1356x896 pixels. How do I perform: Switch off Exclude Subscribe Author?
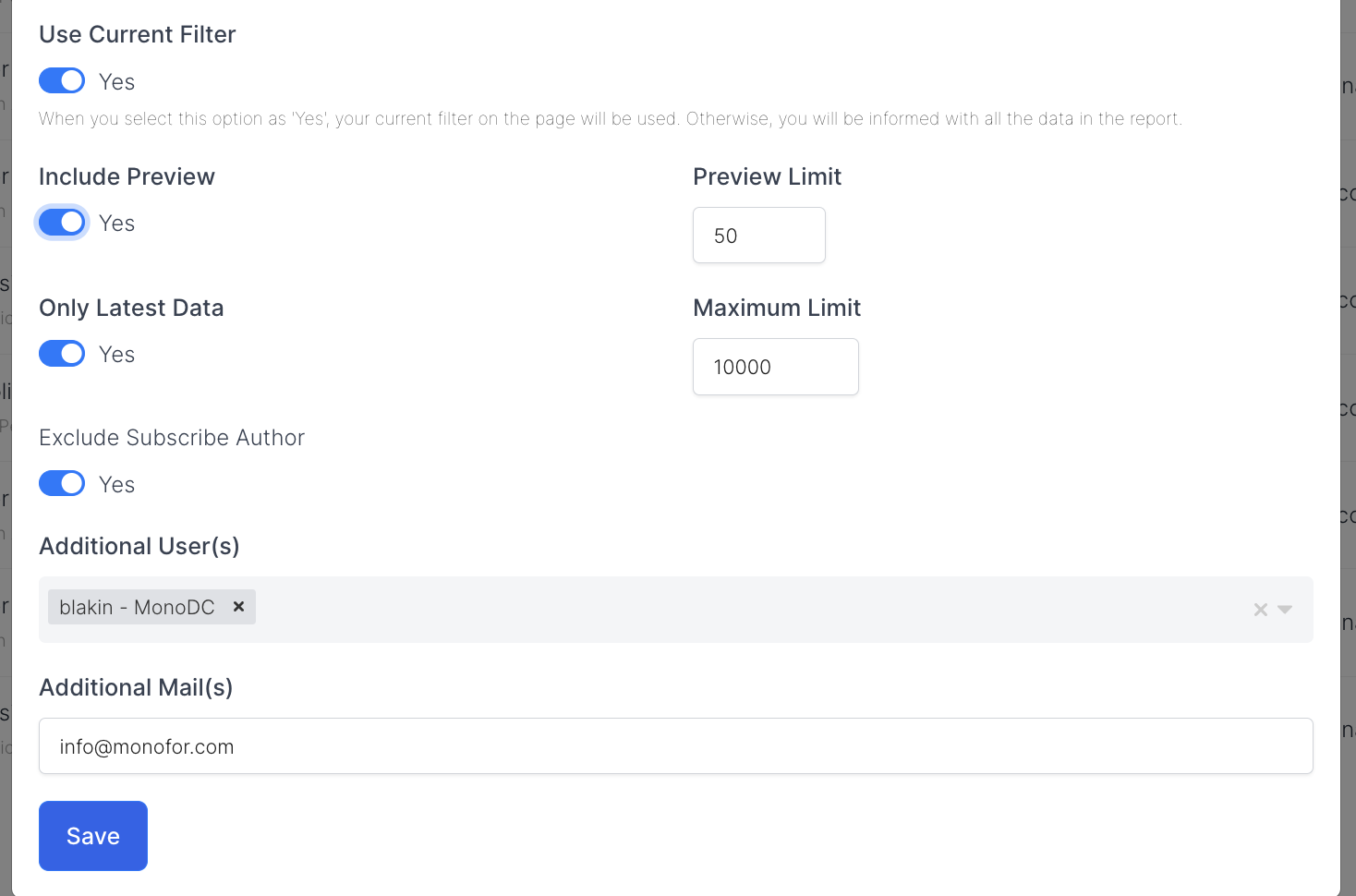[62, 484]
